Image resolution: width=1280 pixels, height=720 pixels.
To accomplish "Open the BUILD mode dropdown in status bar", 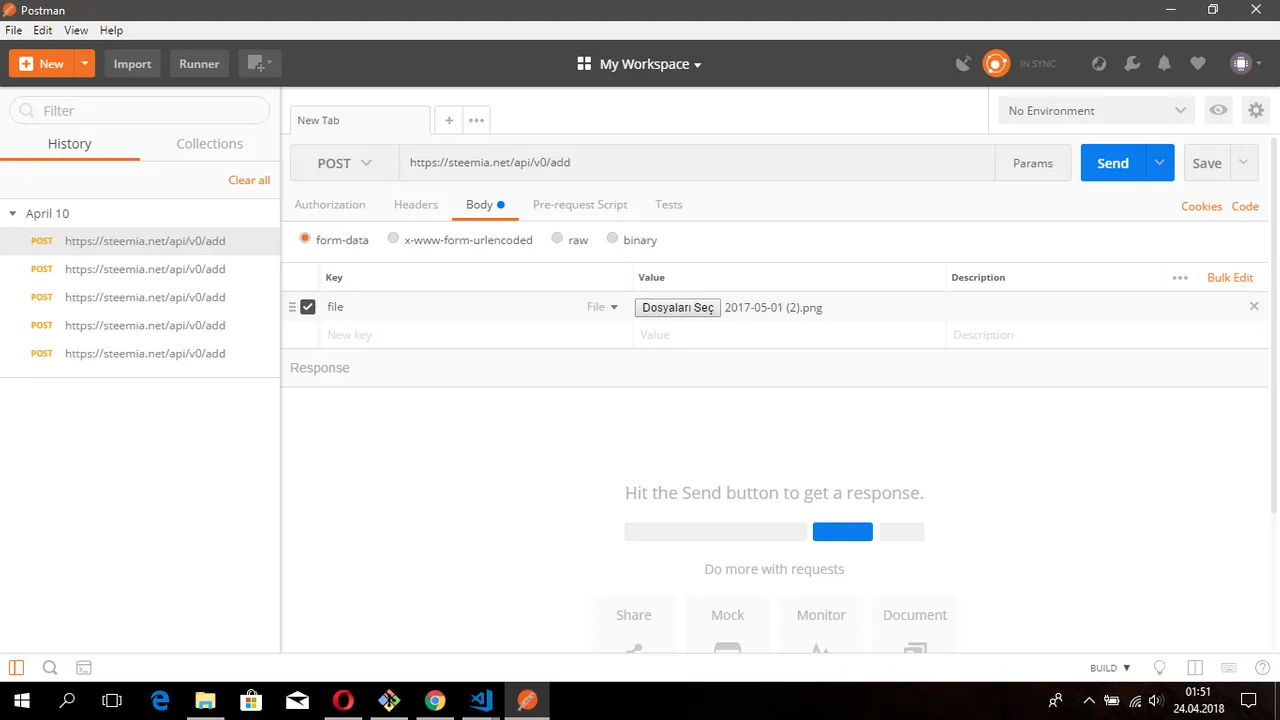I will pyautogui.click(x=1110, y=668).
